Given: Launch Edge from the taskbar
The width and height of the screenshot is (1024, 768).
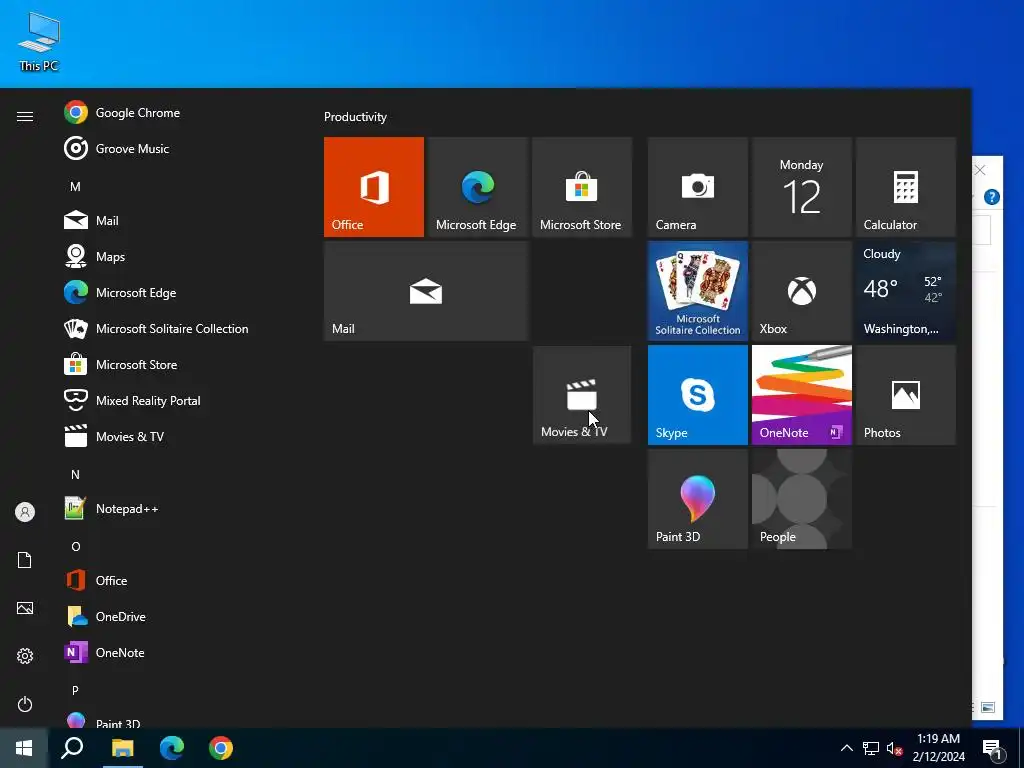Looking at the screenshot, I should click(x=172, y=748).
